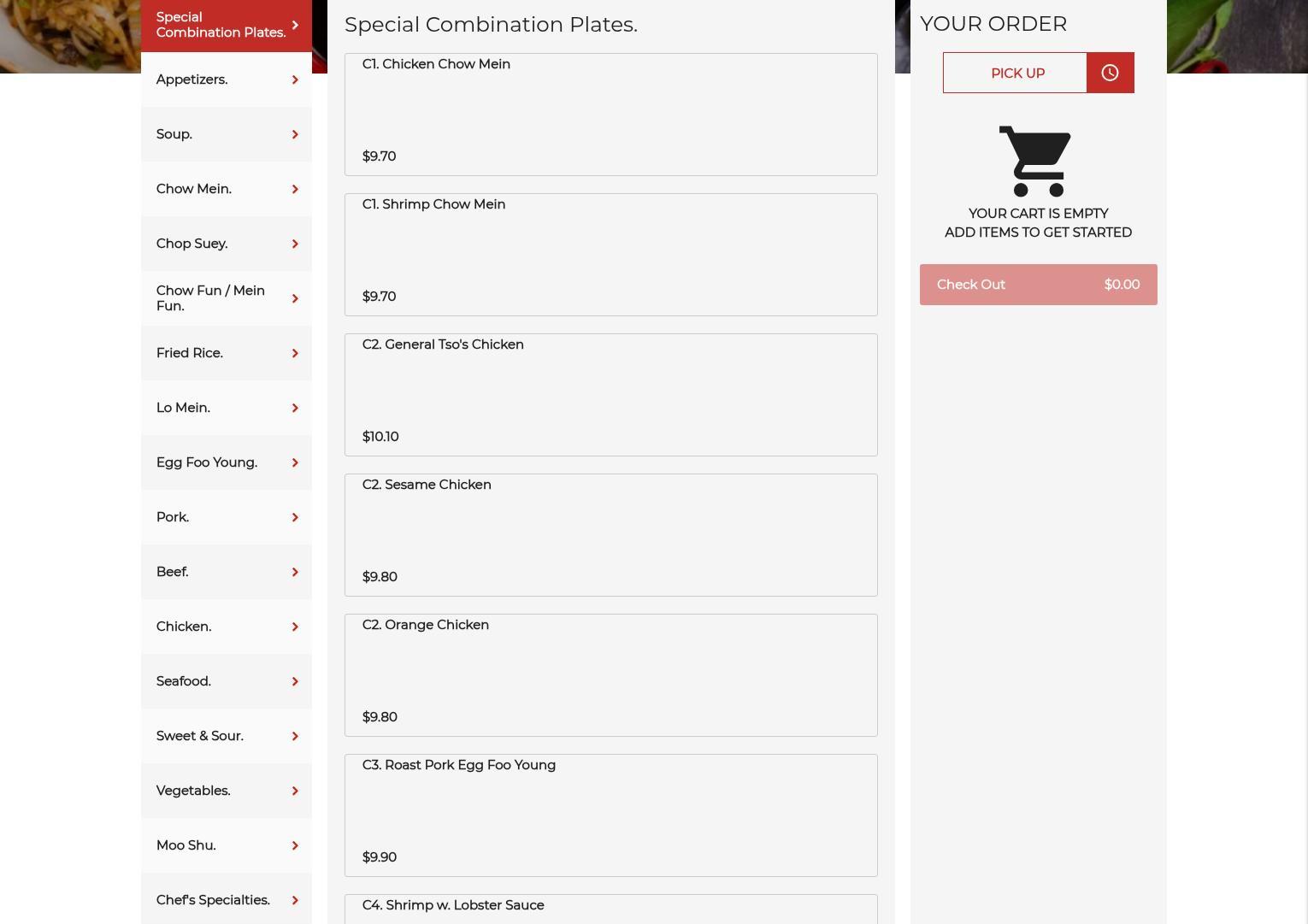Go to the Egg Foo Young category
Image resolution: width=1308 pixels, height=924 pixels.
point(207,462)
